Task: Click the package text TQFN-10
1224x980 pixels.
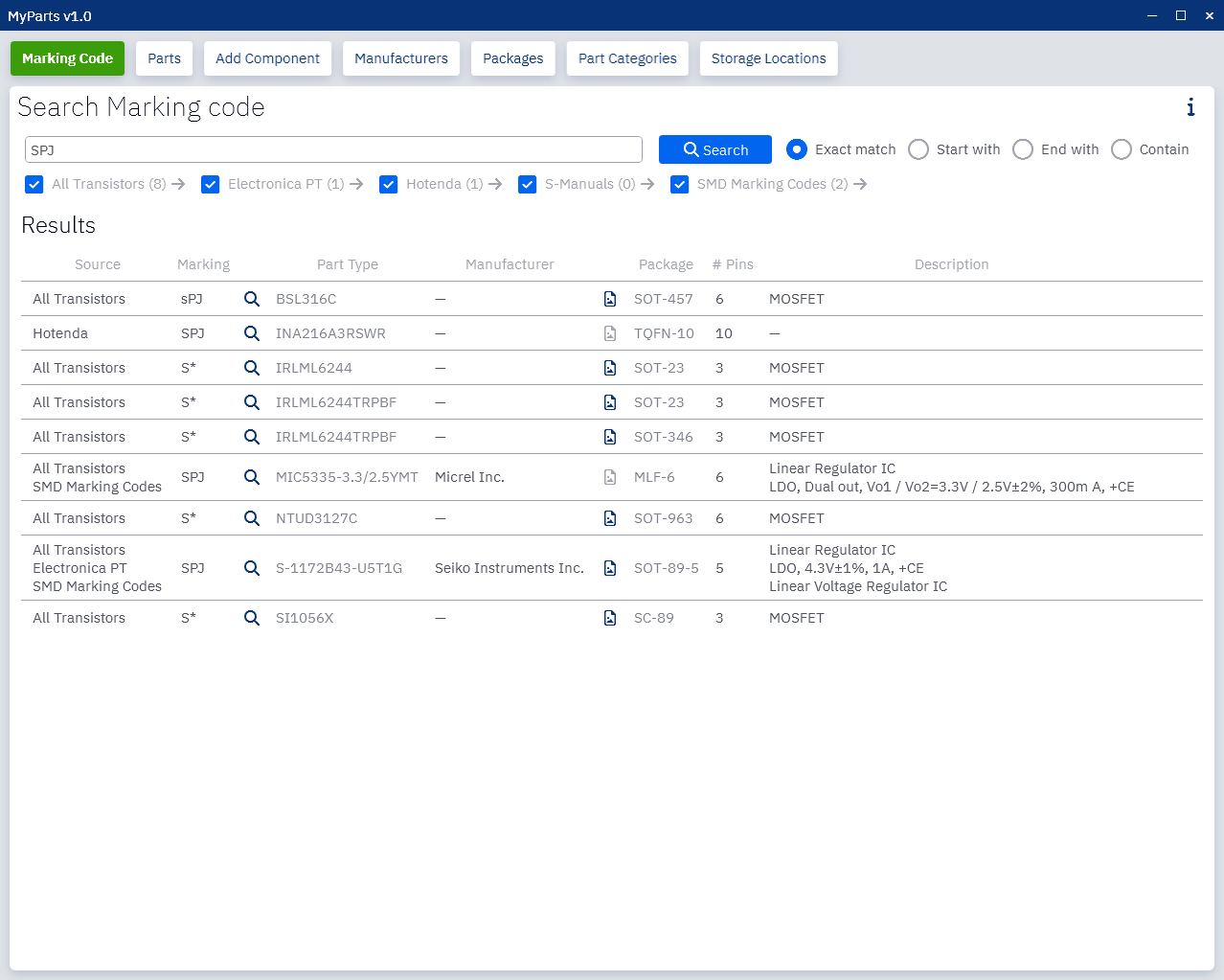Action: coord(664,333)
